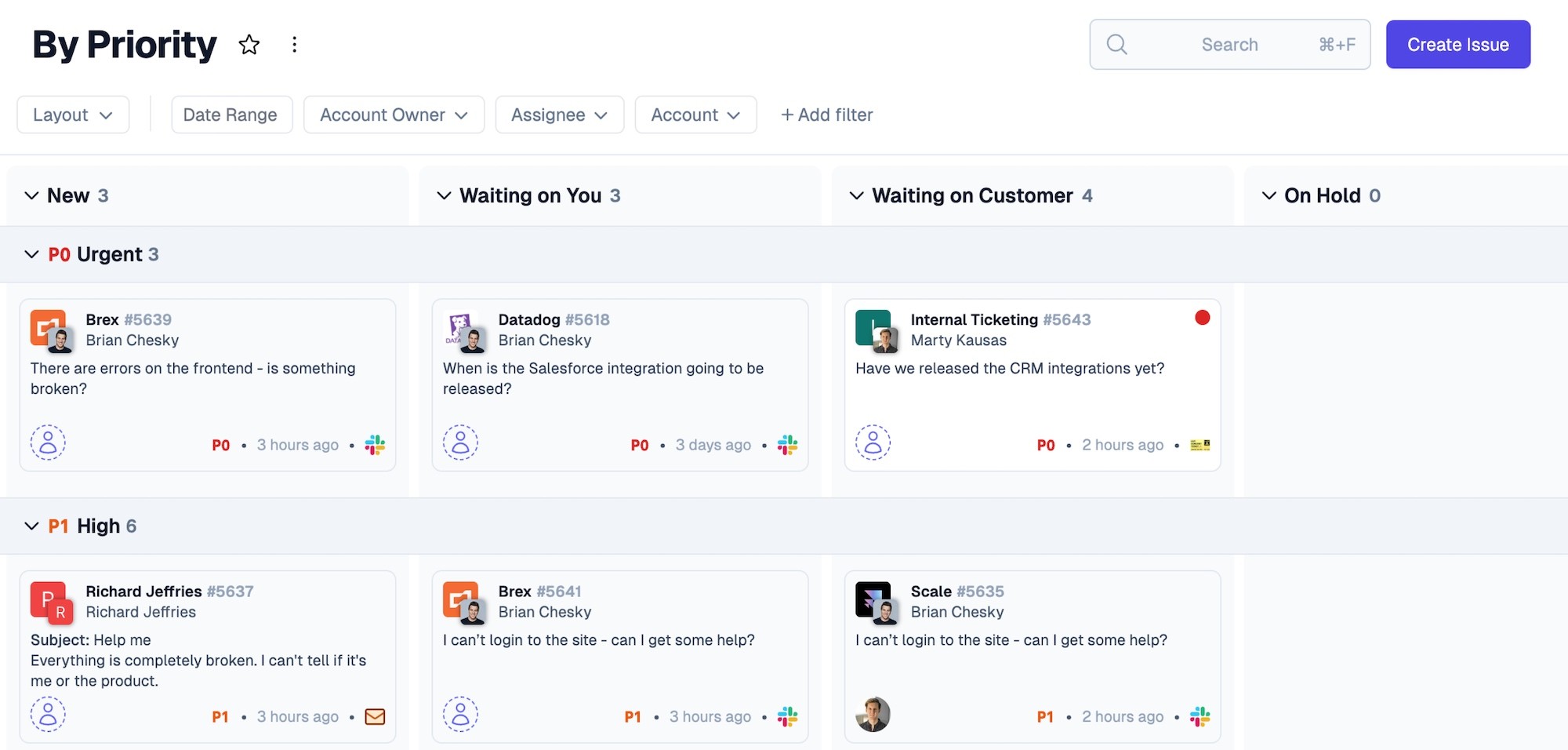Collapse the P1 High priority group
The image size is (1568, 750).
tap(31, 526)
